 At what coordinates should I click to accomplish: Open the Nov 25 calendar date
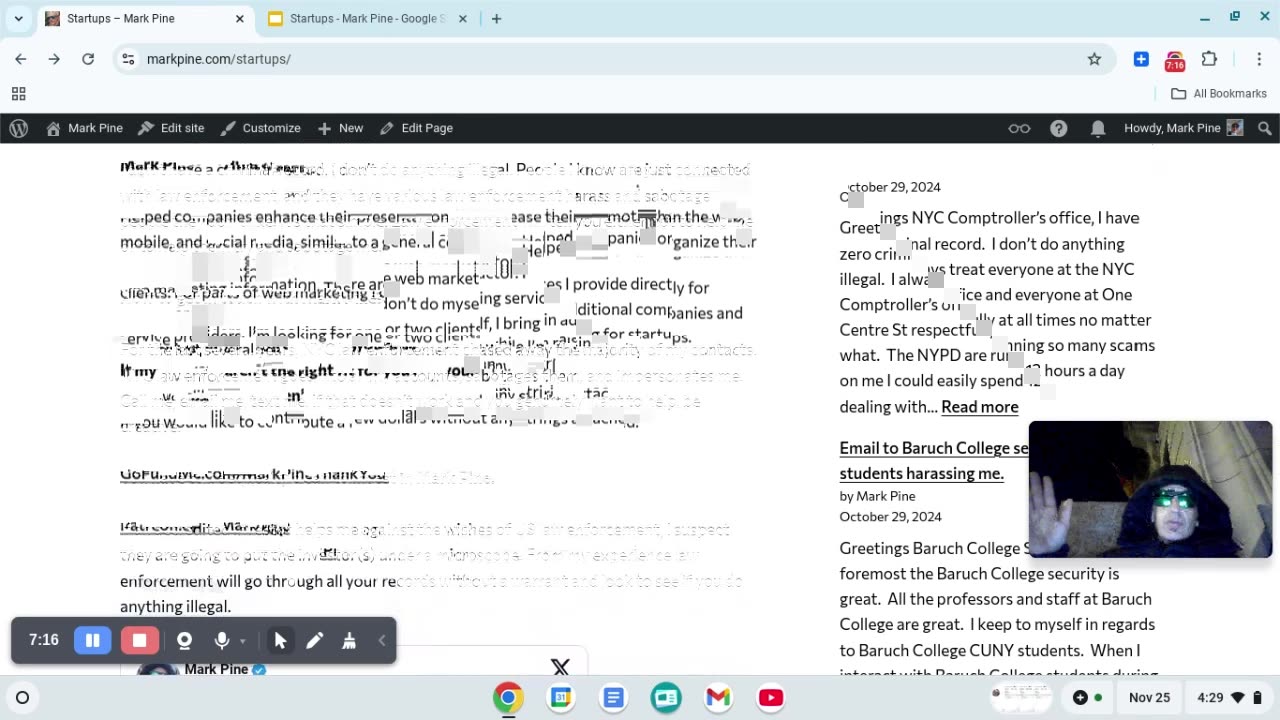[x=1149, y=697]
